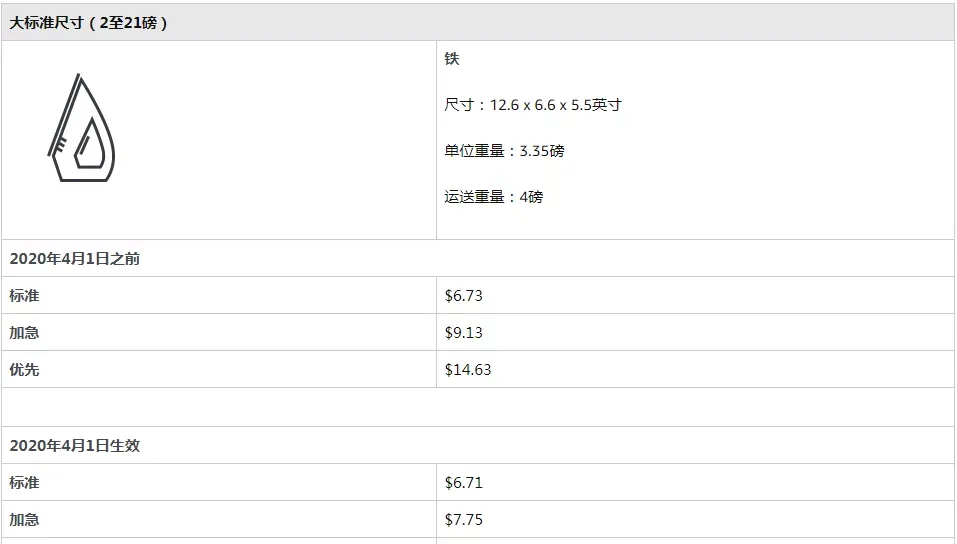Click 加急 label in effective-April section
The width and height of the screenshot is (957, 544).
click(24, 520)
